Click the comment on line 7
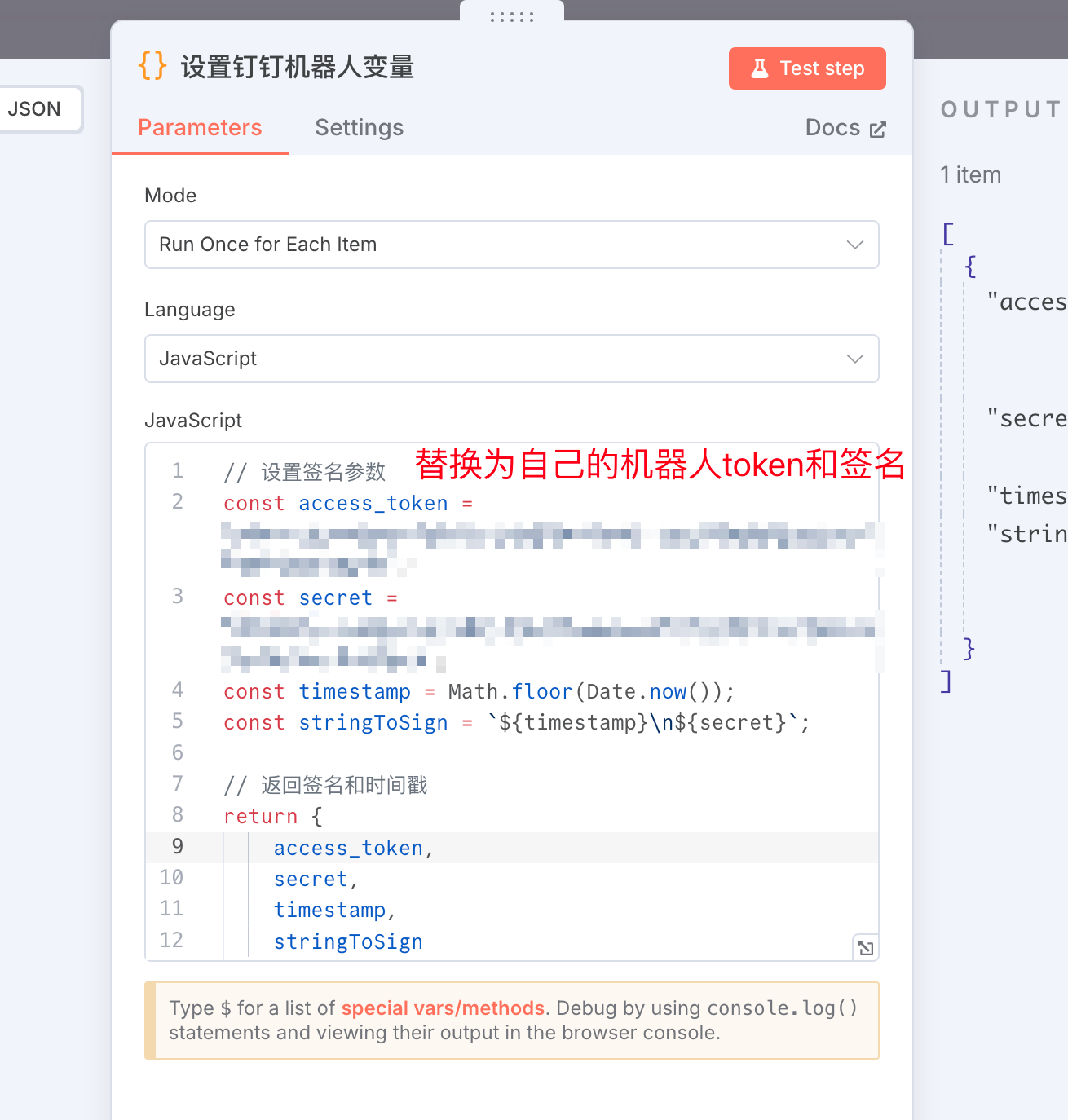1068x1120 pixels. (325, 786)
